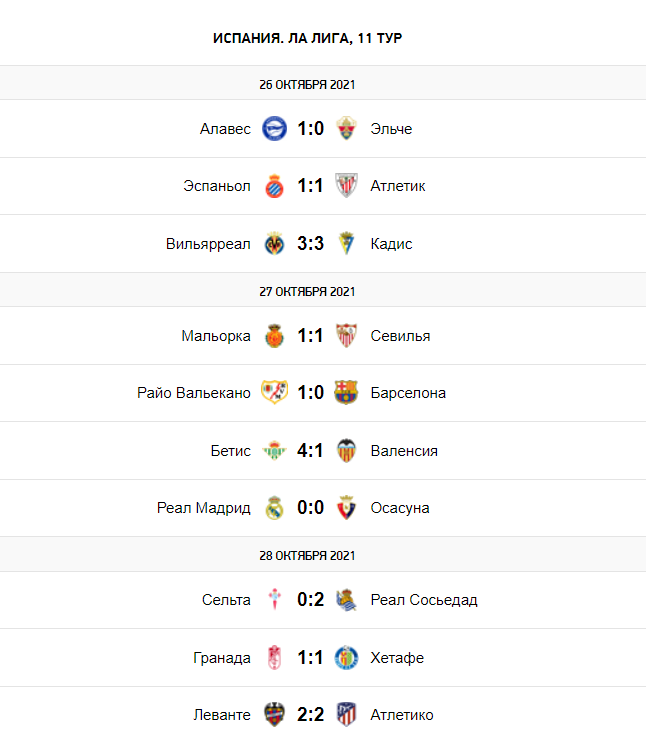Viewport: 646px width, 739px height.
Task: Click the Испания. Ла Лига, 11 тур title
Action: point(307,38)
